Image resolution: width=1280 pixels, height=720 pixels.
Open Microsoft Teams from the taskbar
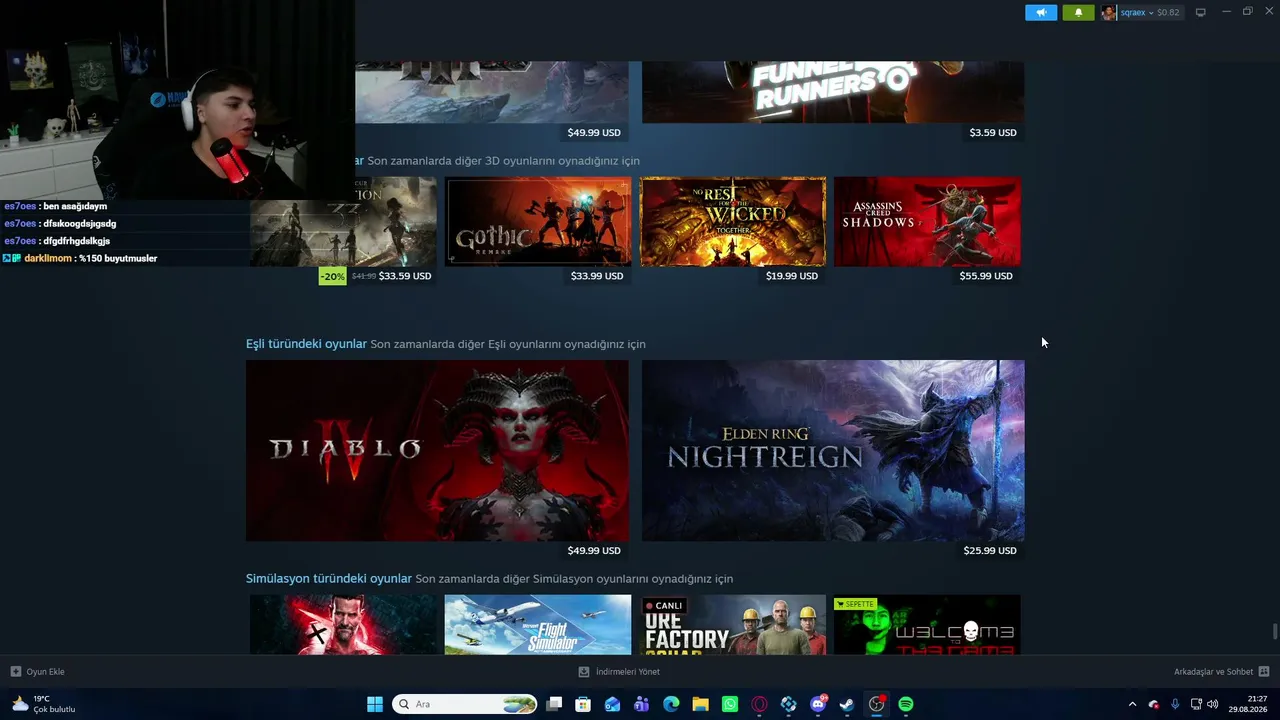641,705
